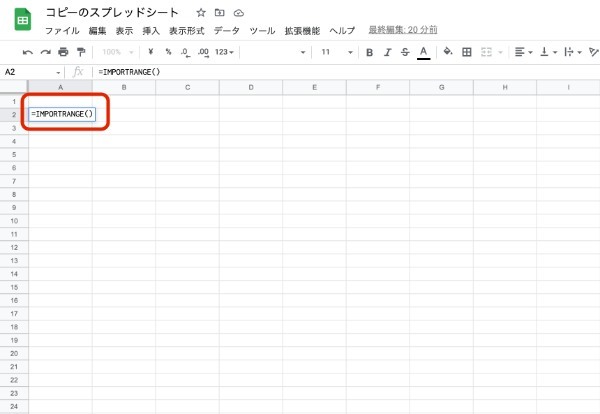
Task: Print the spreadsheet
Action: [x=63, y=52]
